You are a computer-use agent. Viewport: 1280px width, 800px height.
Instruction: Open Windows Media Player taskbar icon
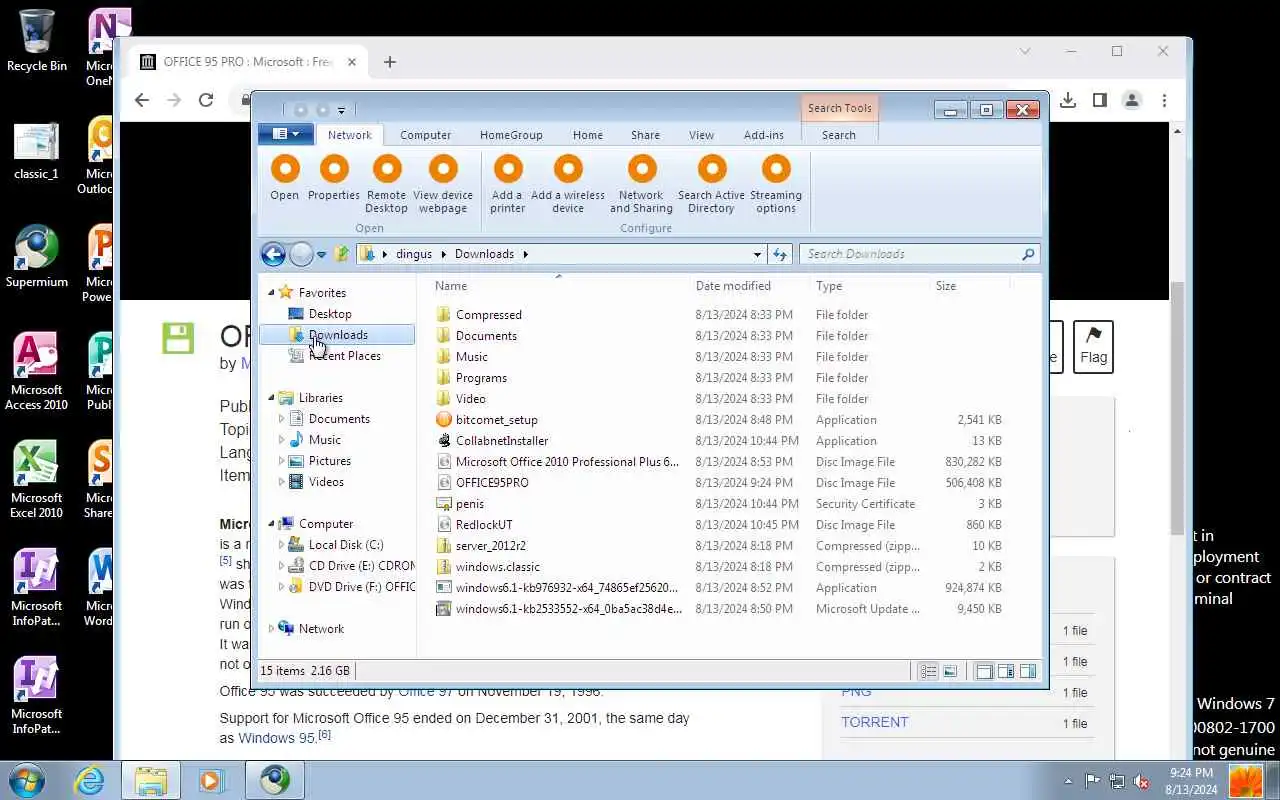[x=211, y=780]
